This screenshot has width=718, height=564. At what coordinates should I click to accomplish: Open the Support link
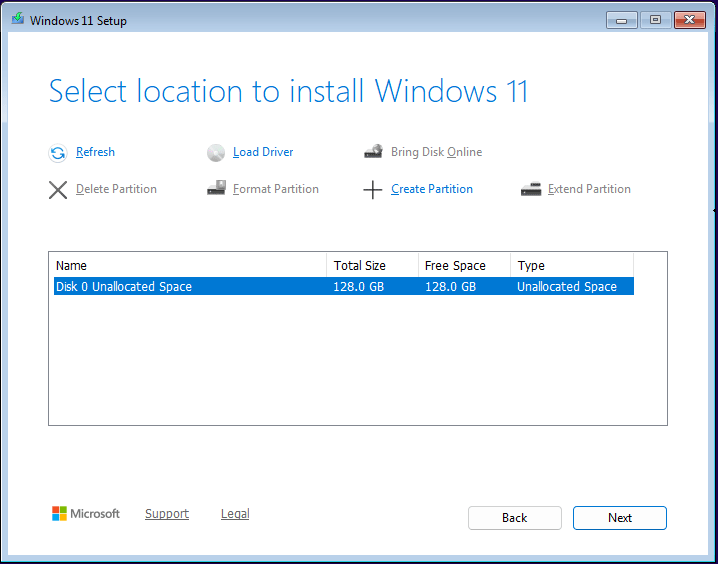pyautogui.click(x=167, y=514)
